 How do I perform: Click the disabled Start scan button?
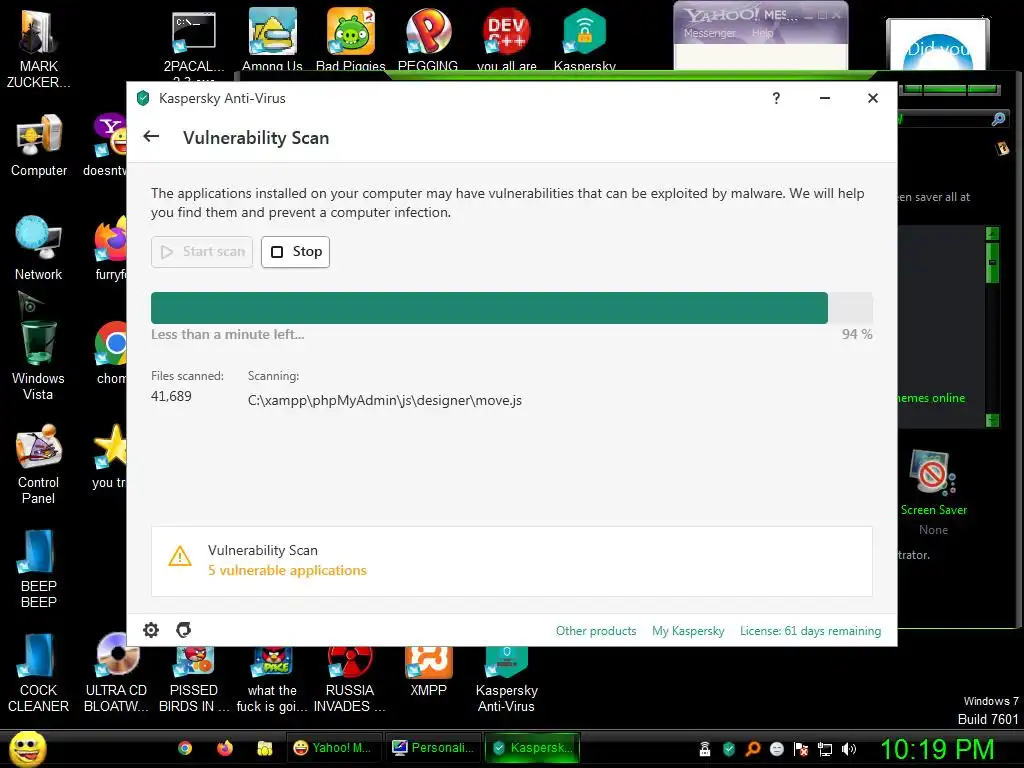click(x=202, y=251)
